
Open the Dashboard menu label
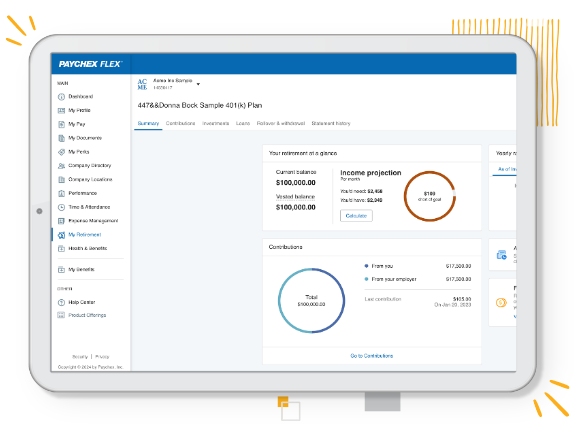81,97
